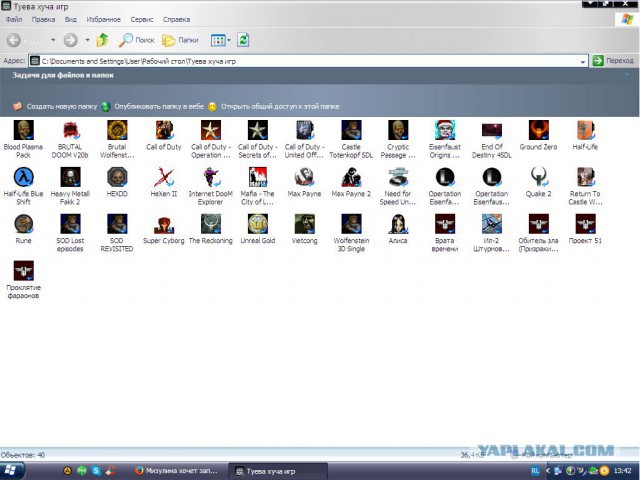Select the plain Call of Duty icon
The image size is (640, 480).
pyautogui.click(x=164, y=130)
